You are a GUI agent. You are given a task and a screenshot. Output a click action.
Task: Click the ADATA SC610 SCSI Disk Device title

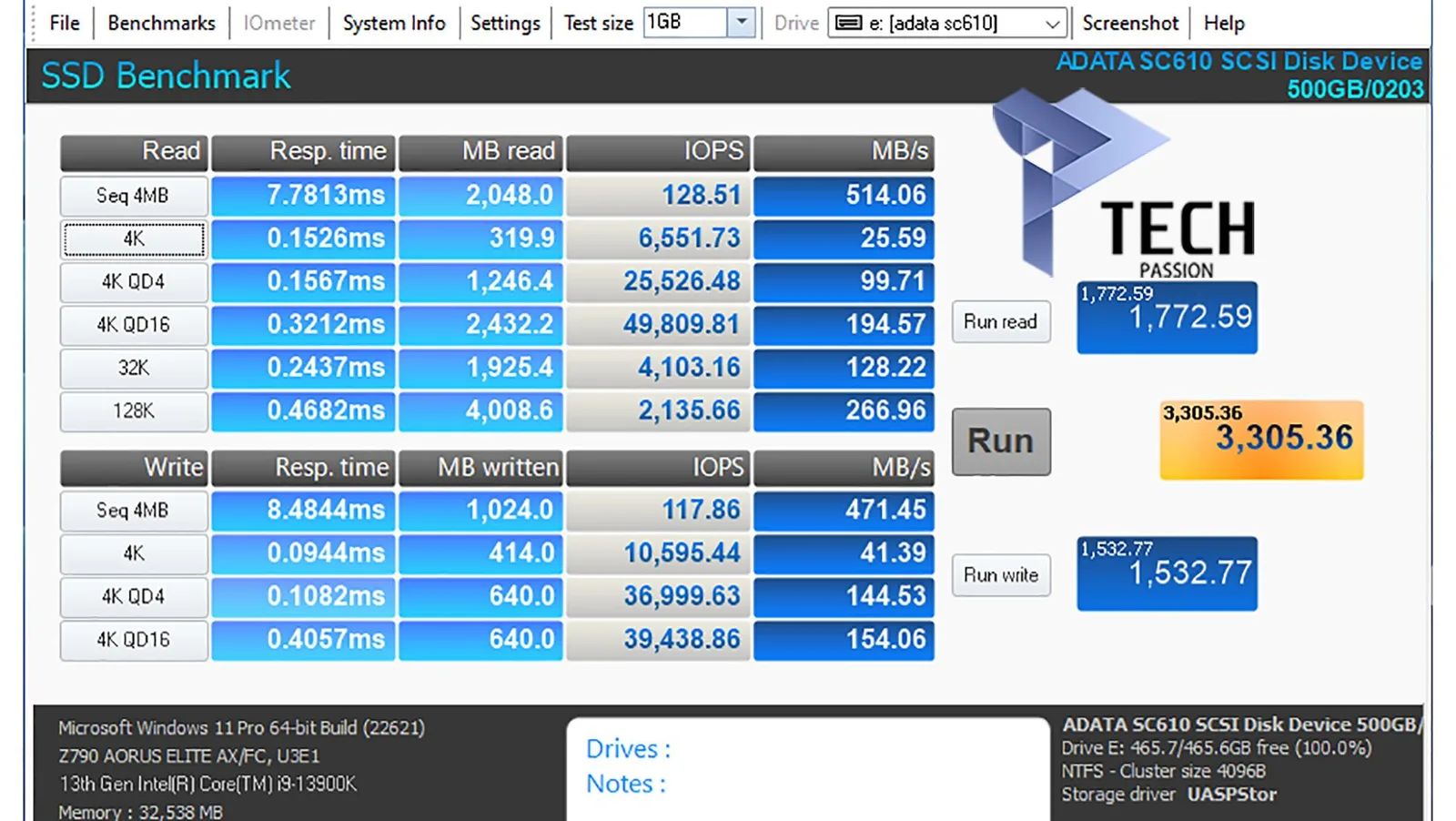point(1239,62)
